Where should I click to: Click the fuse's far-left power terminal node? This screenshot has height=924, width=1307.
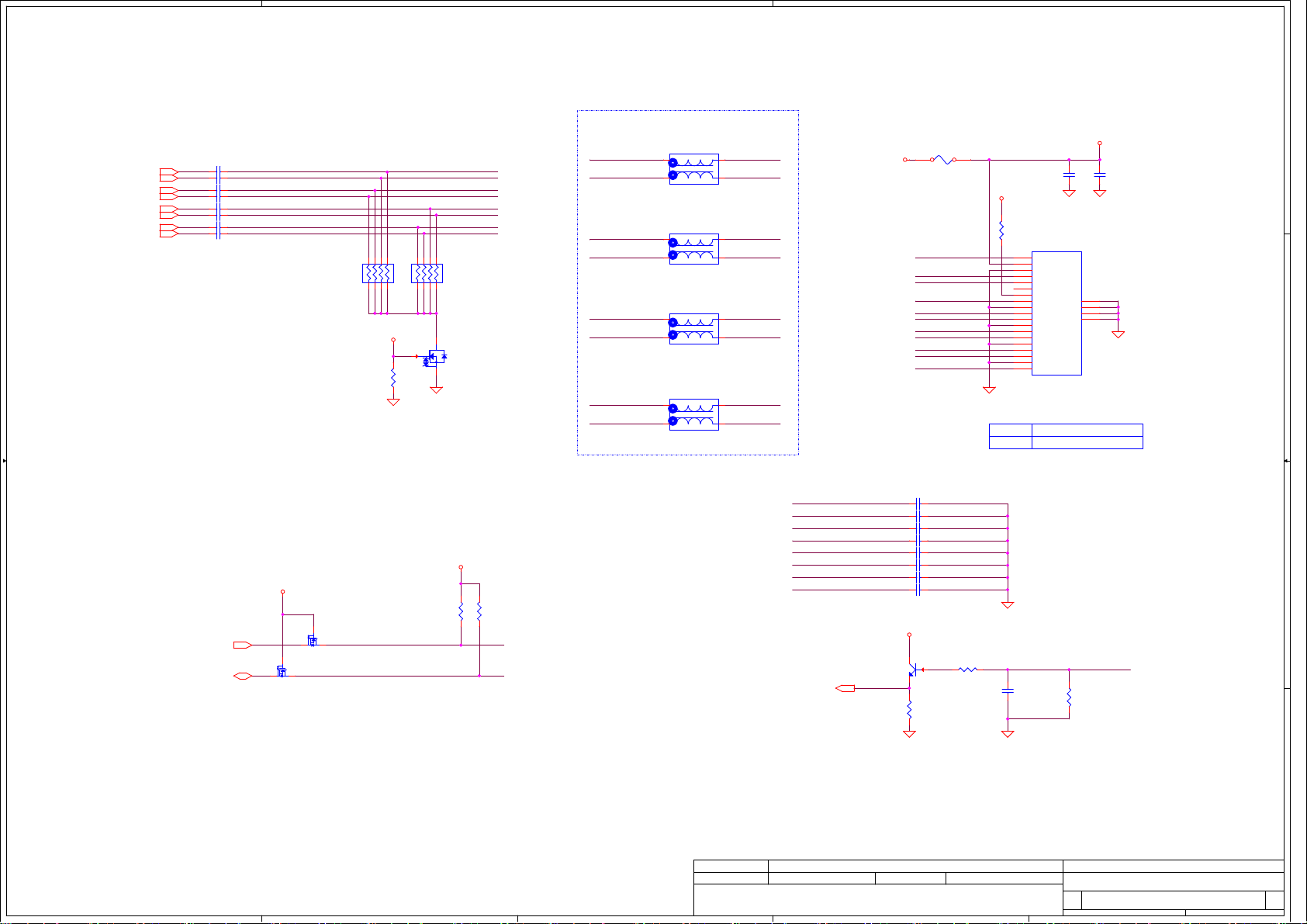pyautogui.click(x=905, y=160)
